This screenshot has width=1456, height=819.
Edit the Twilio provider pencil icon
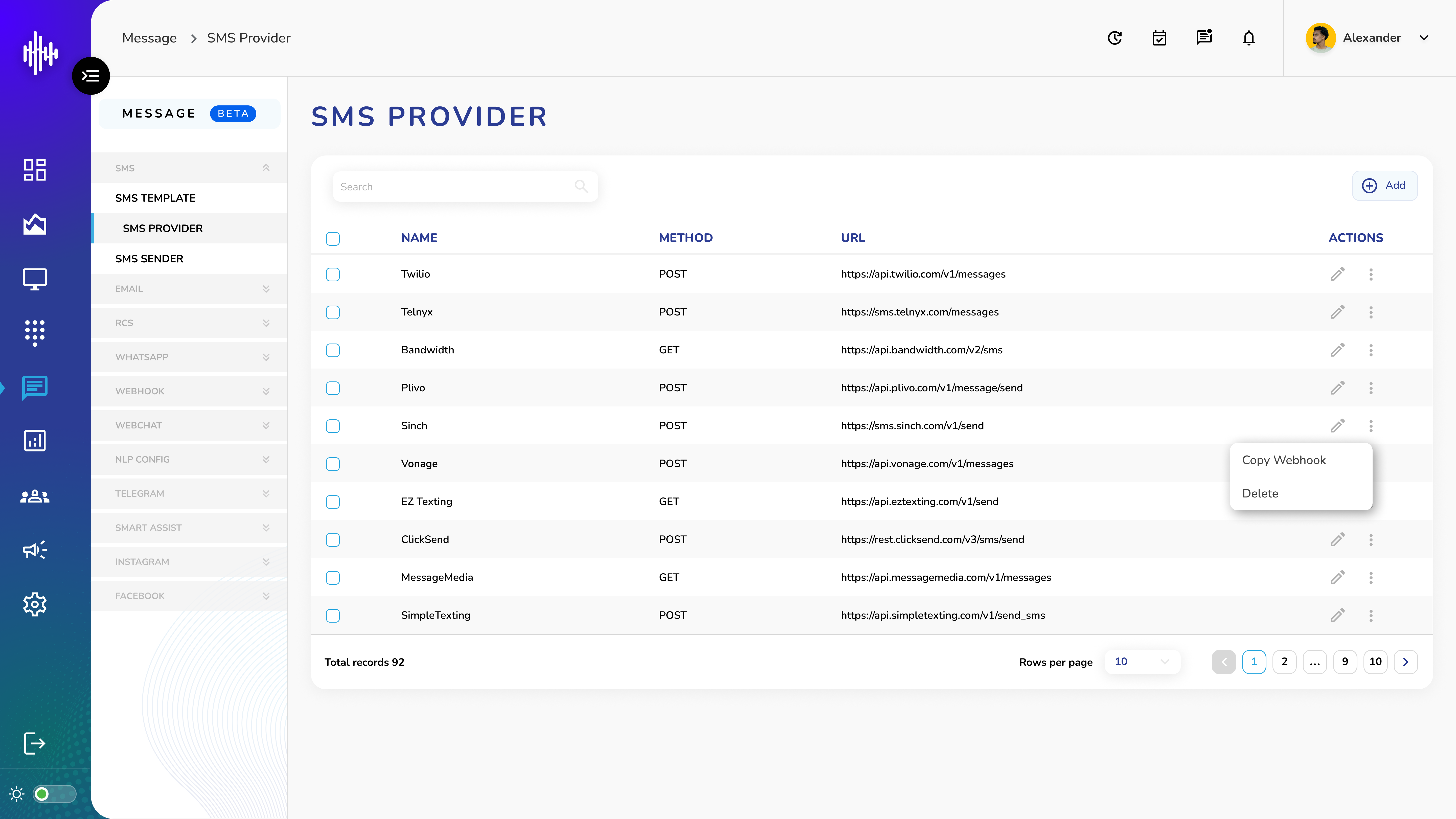(x=1337, y=274)
